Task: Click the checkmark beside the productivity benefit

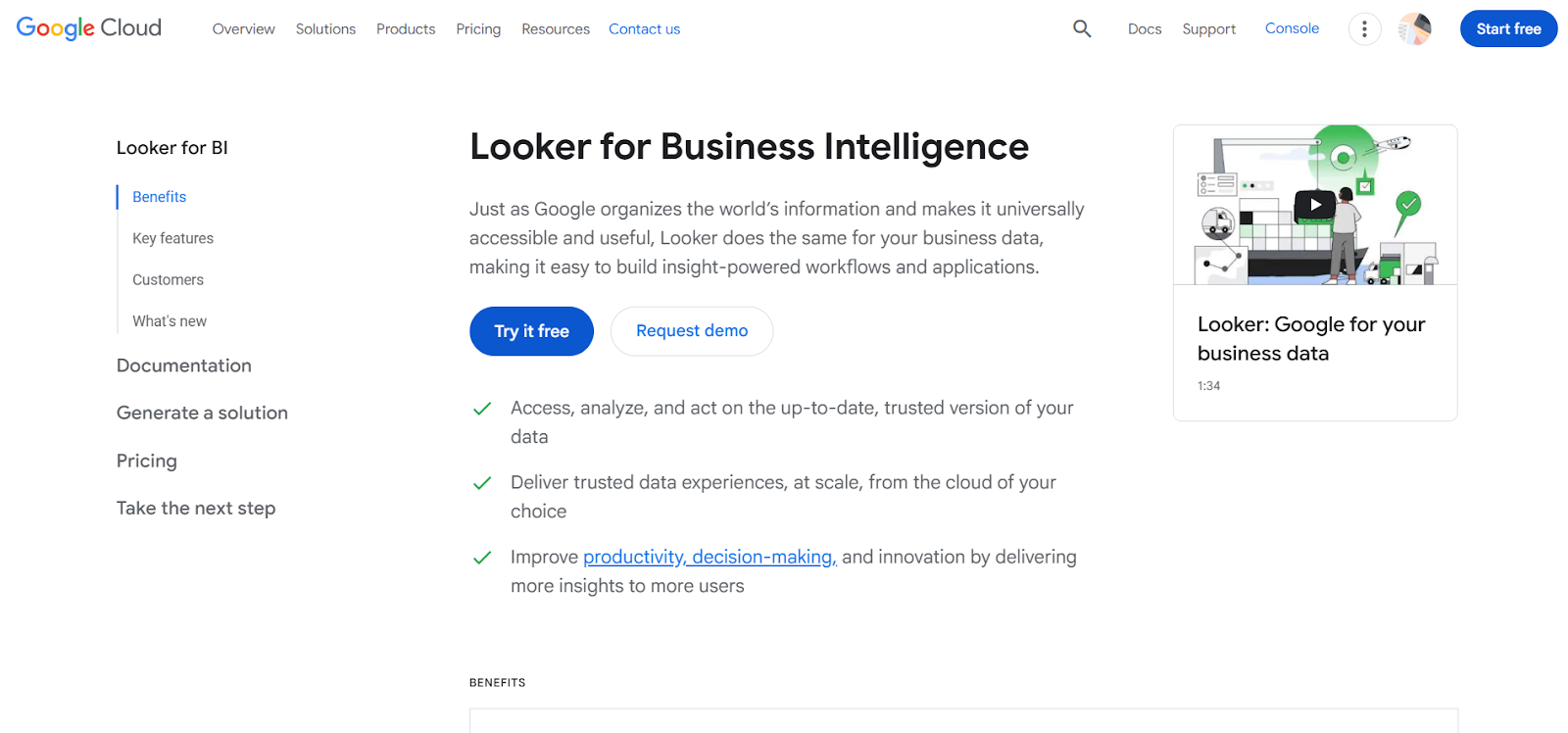Action: coord(481,557)
